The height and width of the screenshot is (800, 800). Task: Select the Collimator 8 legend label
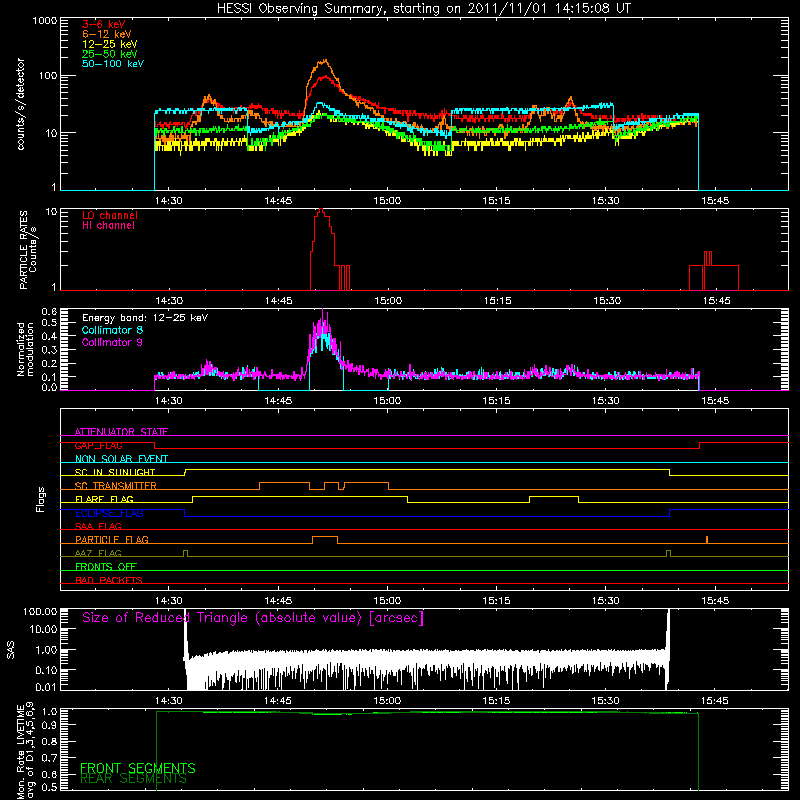pyautogui.click(x=112, y=330)
